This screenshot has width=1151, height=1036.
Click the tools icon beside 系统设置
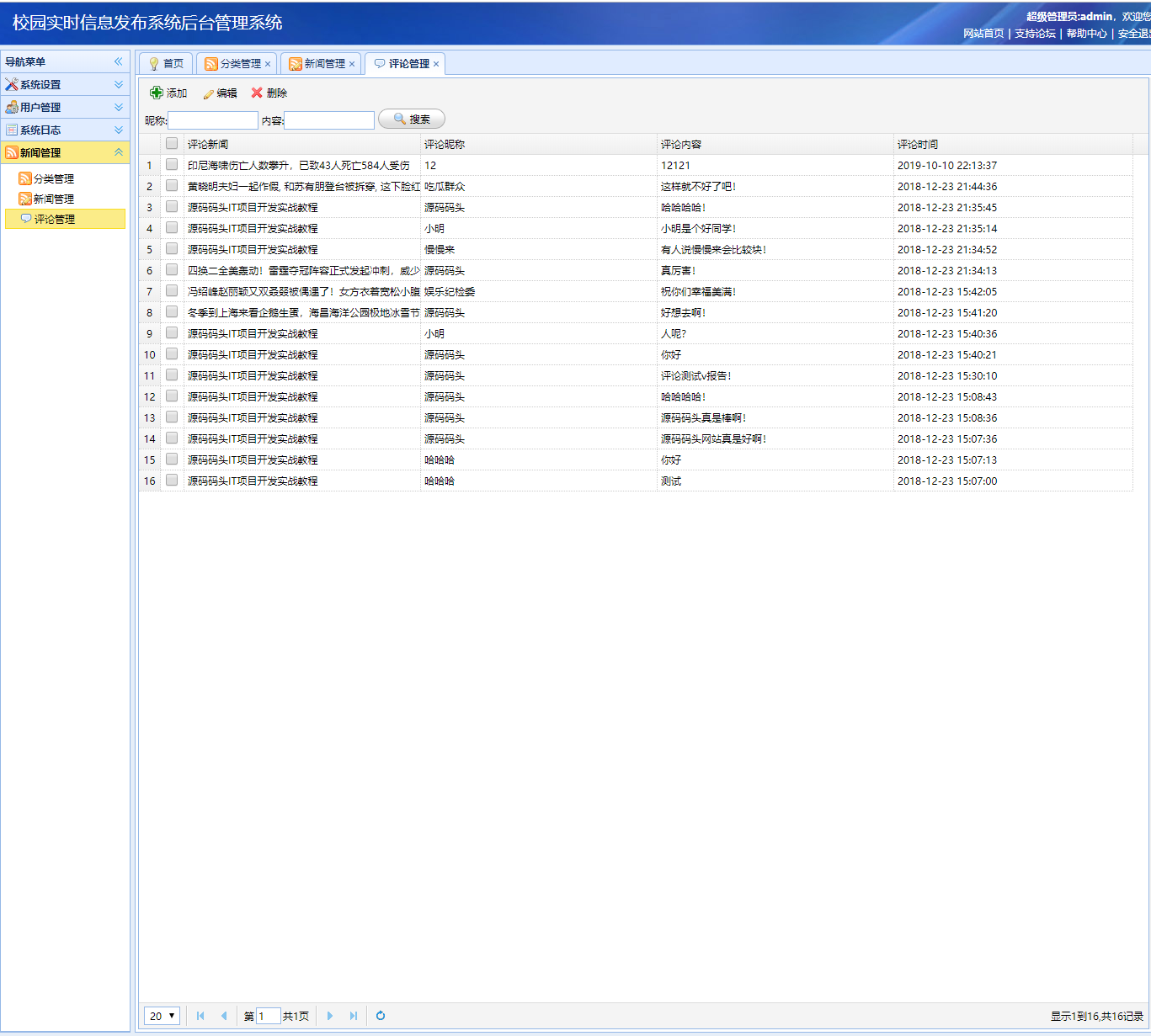coord(12,84)
